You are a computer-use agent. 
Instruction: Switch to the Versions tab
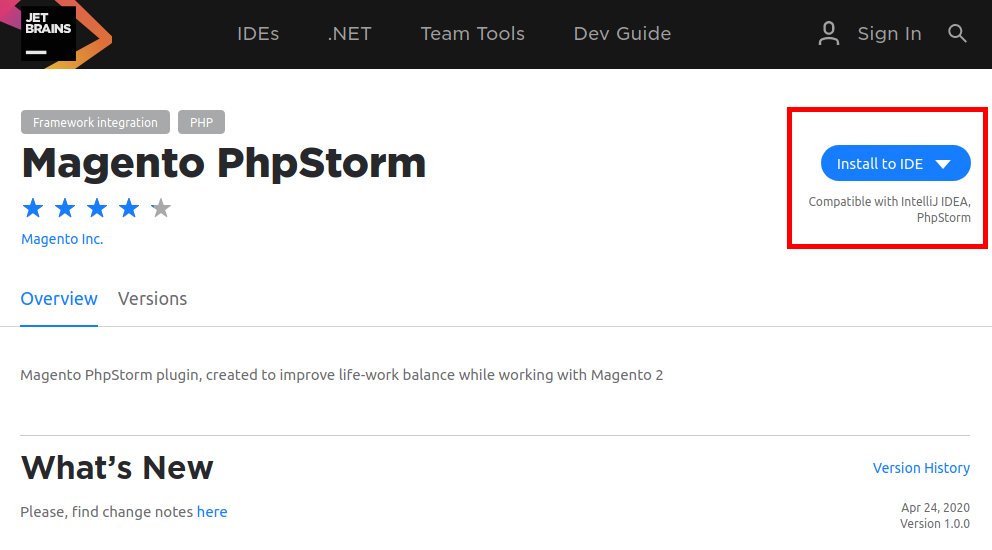(152, 299)
